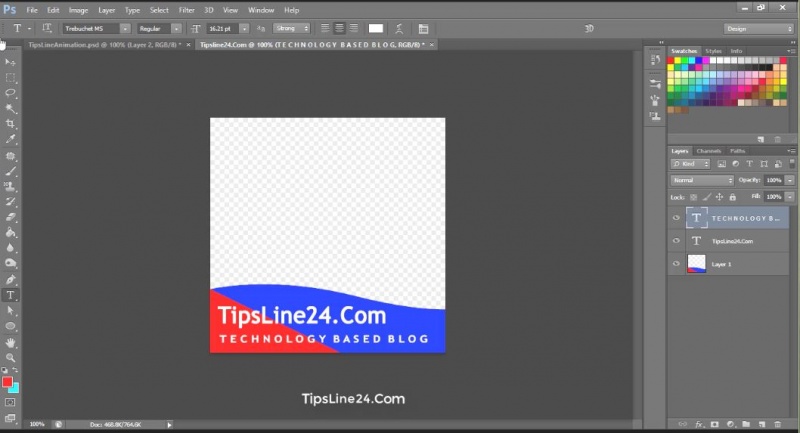Select the Hand tool
This screenshot has width=800, height=433.
pyautogui.click(x=10, y=343)
